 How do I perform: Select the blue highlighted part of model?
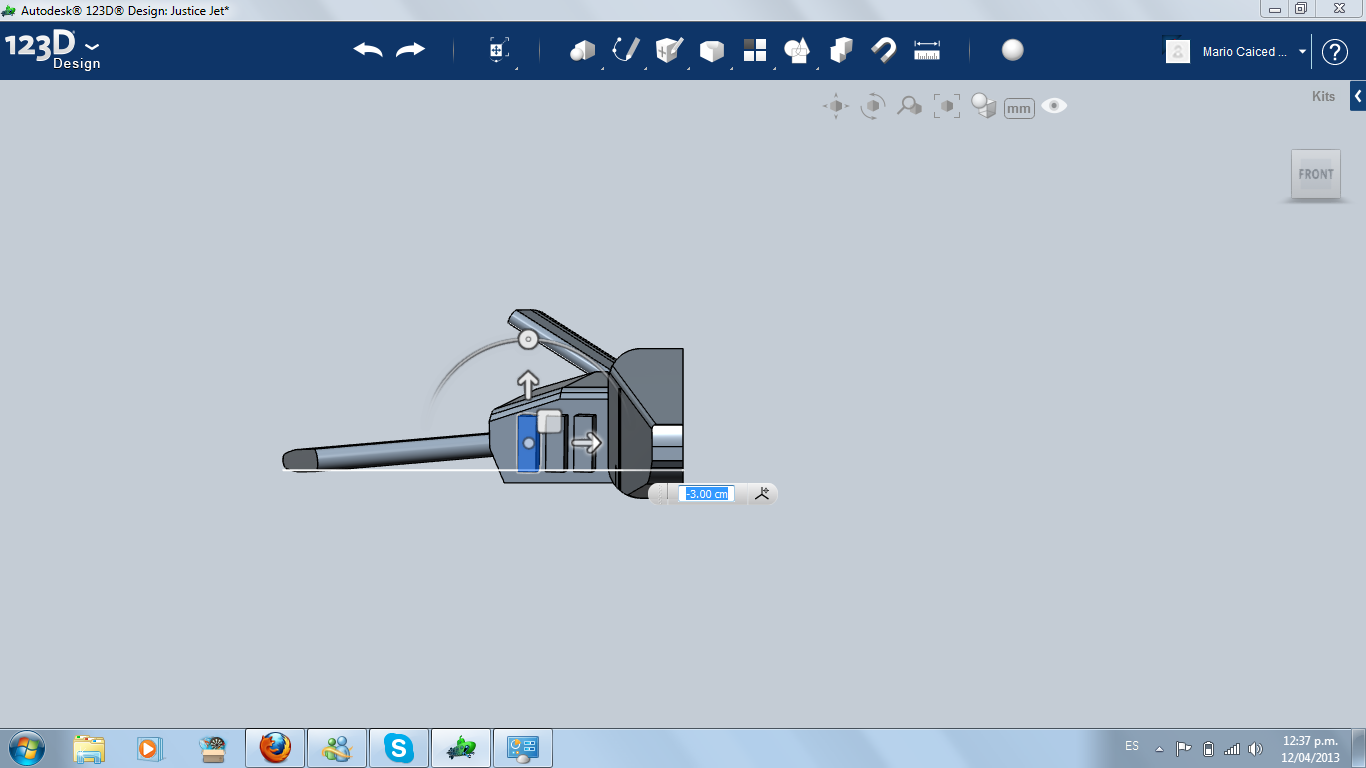click(528, 443)
